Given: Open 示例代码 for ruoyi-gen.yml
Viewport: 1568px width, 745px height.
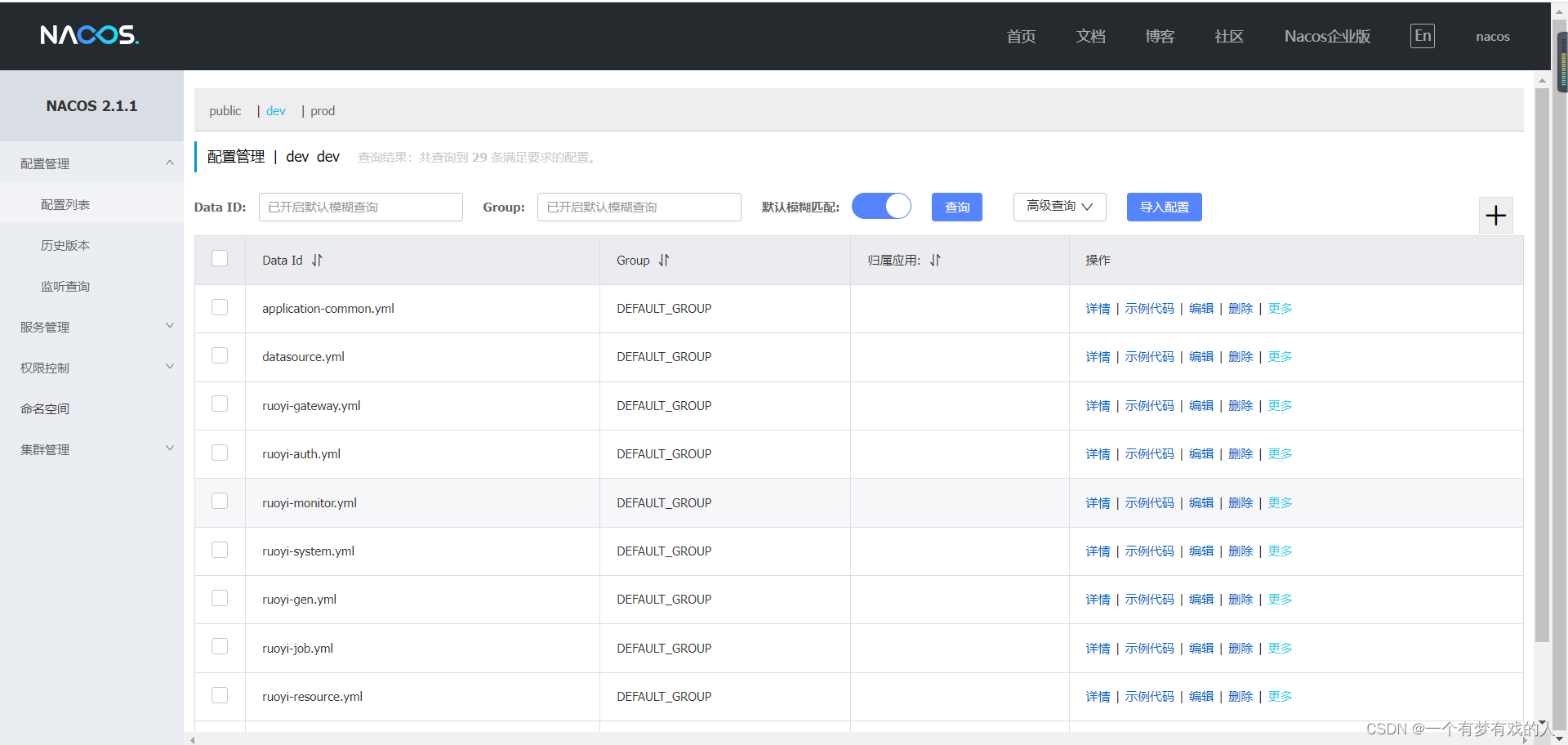Looking at the screenshot, I should pyautogui.click(x=1149, y=599).
